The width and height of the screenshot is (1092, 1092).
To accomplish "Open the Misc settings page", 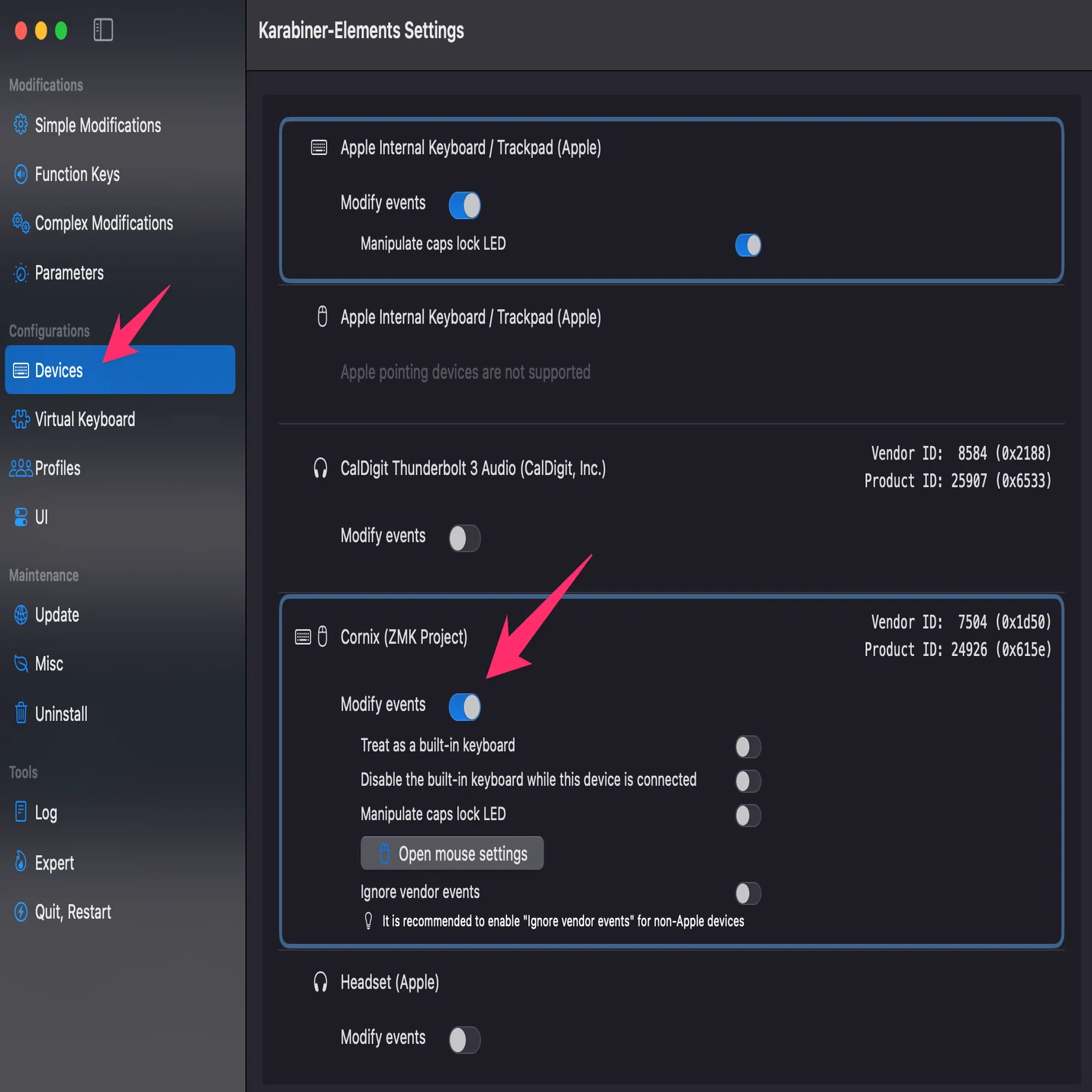I will click(x=120, y=664).
